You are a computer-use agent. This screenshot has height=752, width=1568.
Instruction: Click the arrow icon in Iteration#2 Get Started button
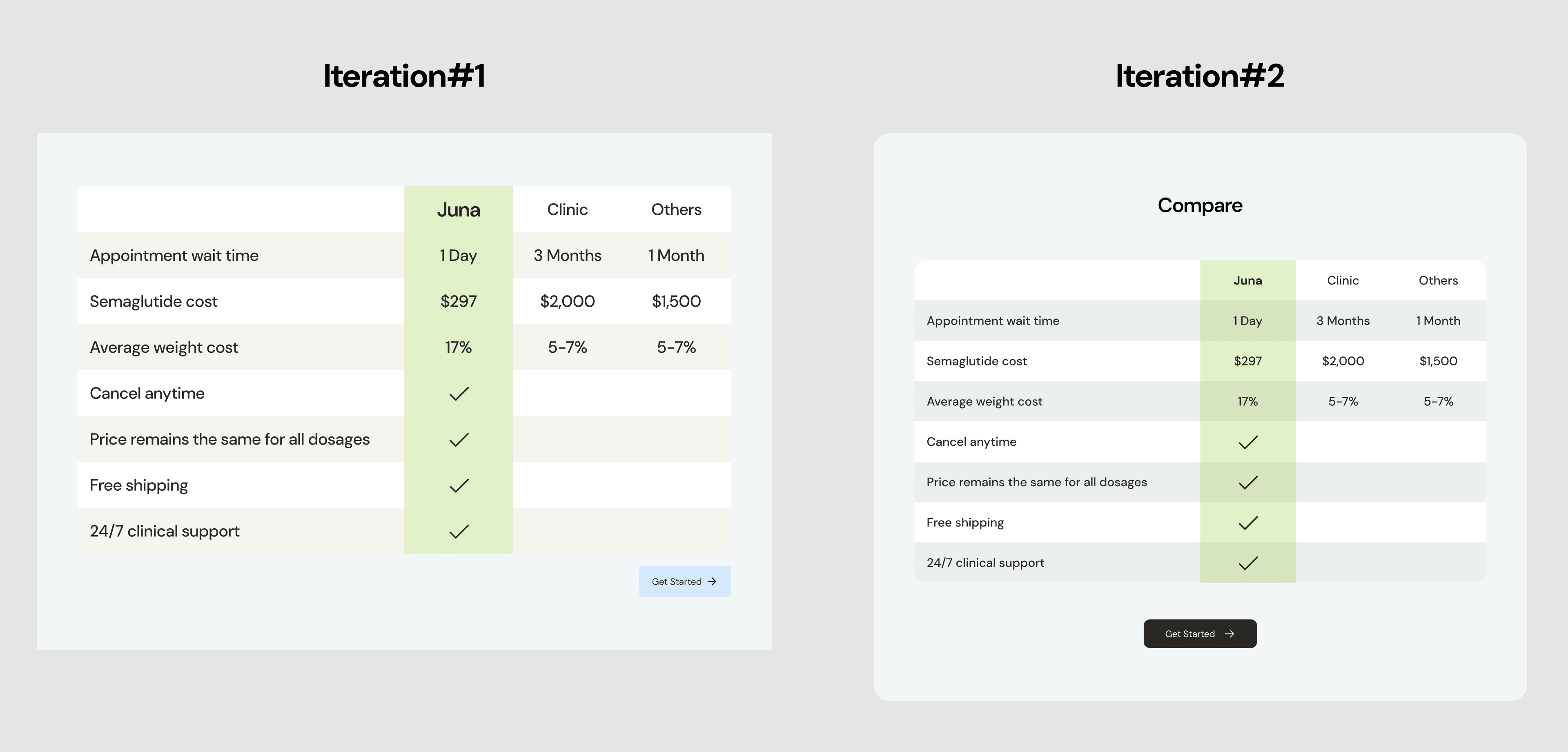click(1230, 633)
